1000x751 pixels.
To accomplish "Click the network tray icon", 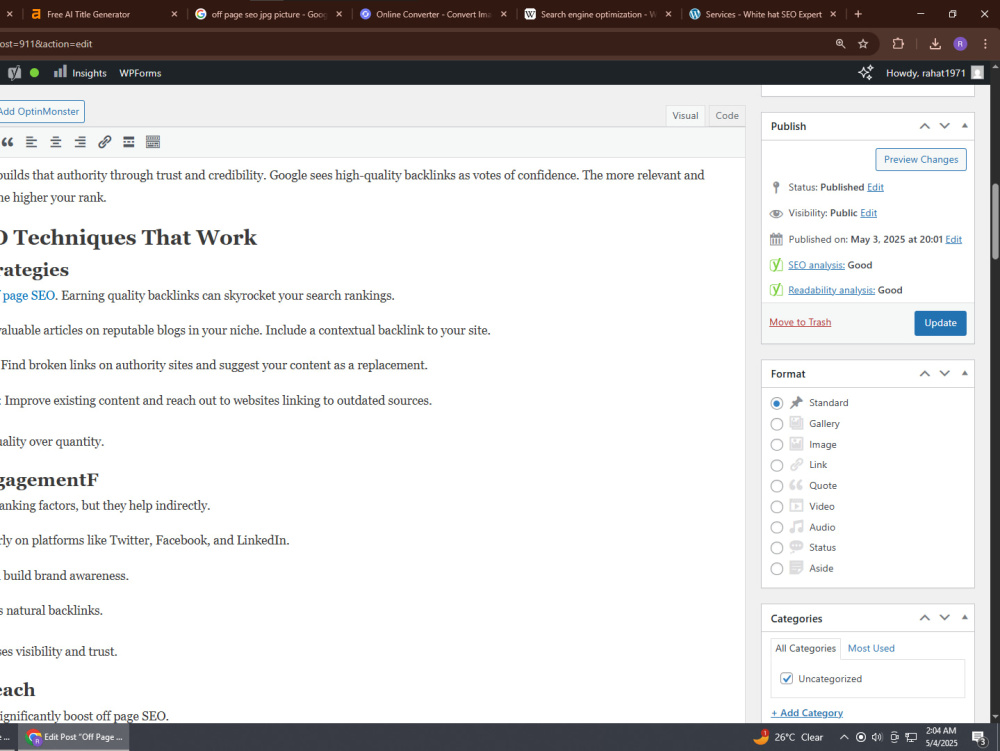I will [x=911, y=737].
